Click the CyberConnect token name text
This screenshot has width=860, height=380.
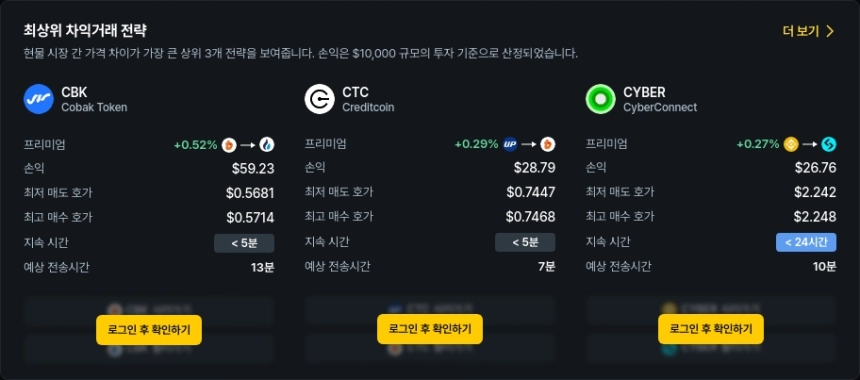(660, 107)
